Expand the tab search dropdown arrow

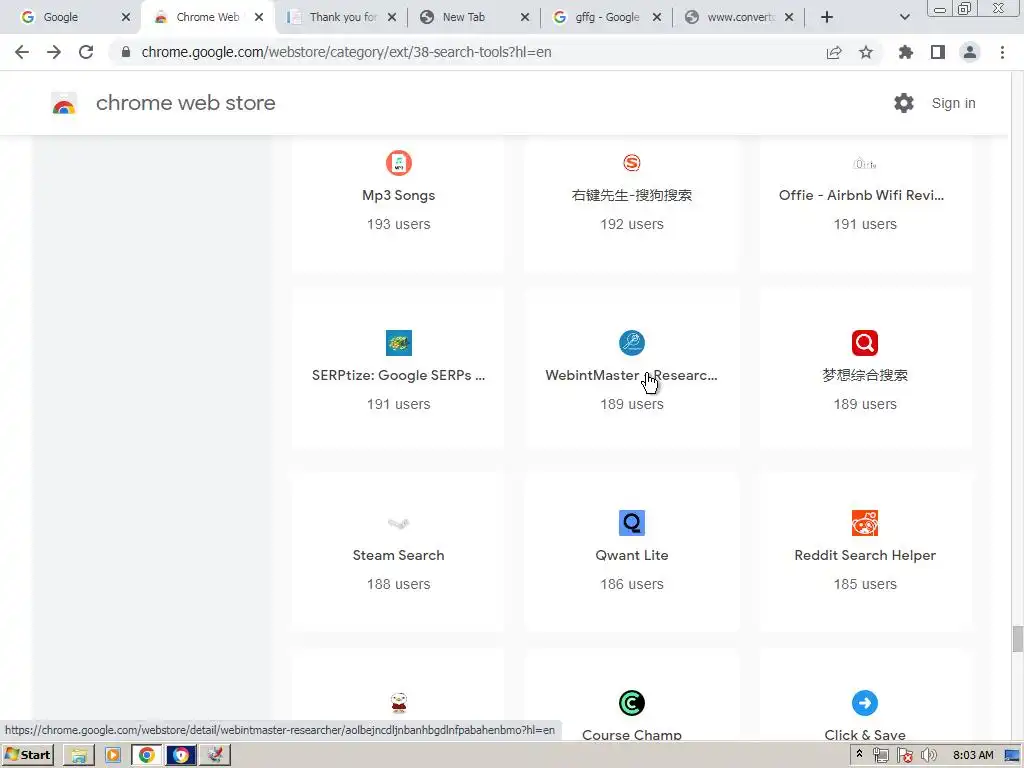point(904,17)
